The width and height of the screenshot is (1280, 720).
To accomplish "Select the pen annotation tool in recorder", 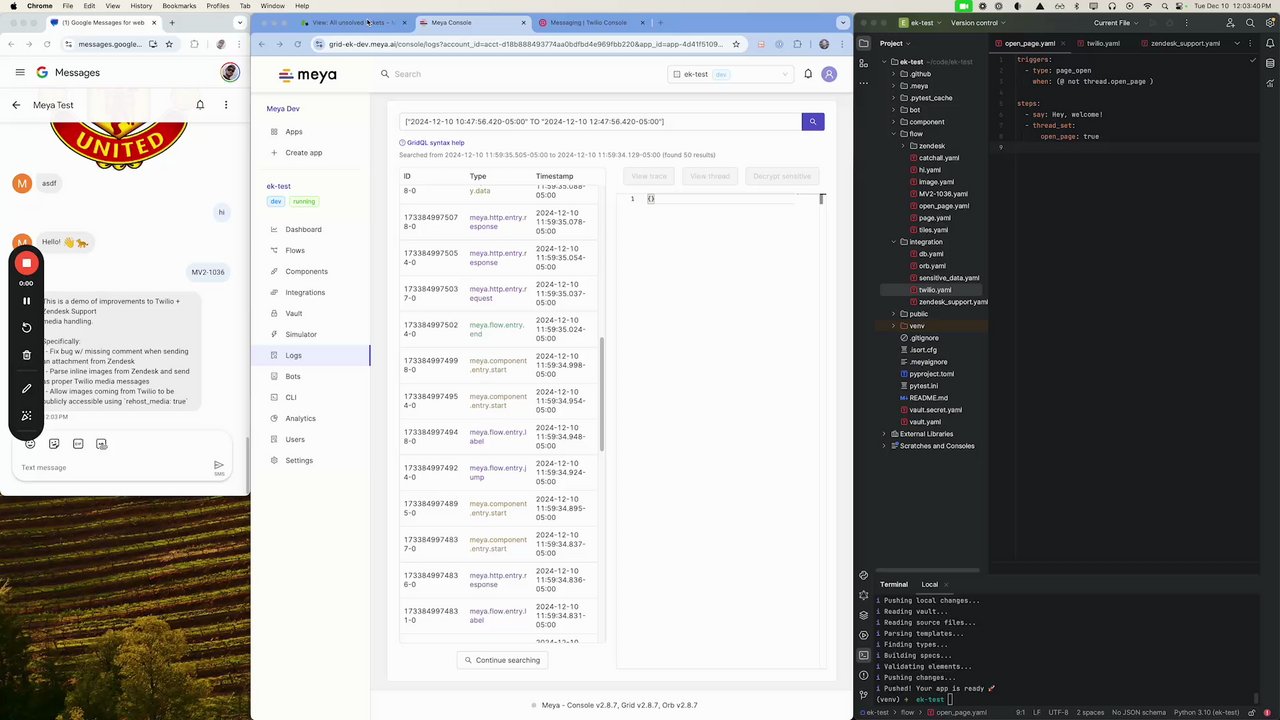I will [x=27, y=388].
